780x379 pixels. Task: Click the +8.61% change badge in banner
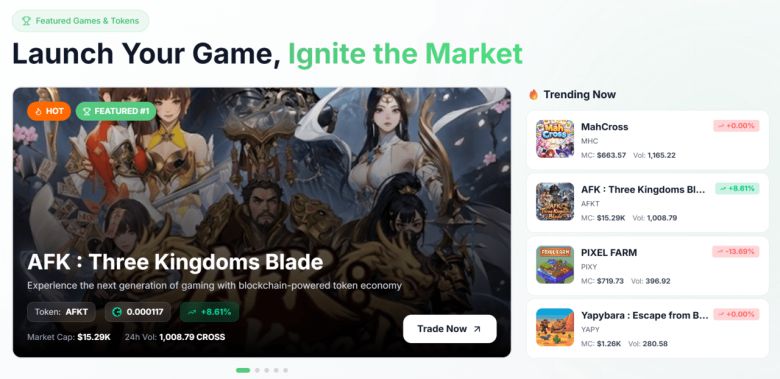tap(209, 312)
